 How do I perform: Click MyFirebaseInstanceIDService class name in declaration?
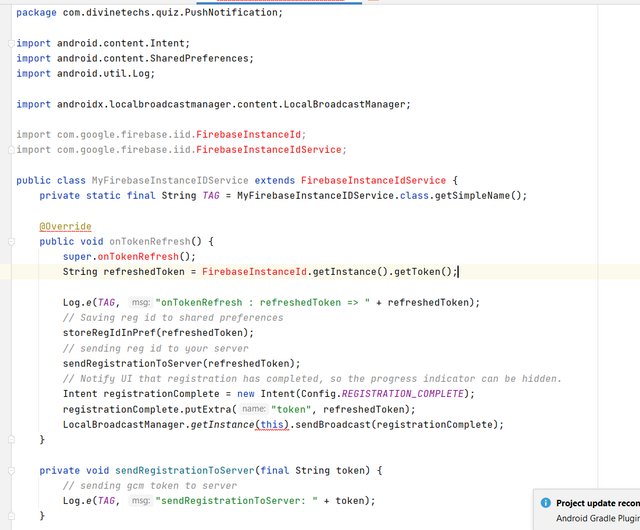click(x=170, y=180)
